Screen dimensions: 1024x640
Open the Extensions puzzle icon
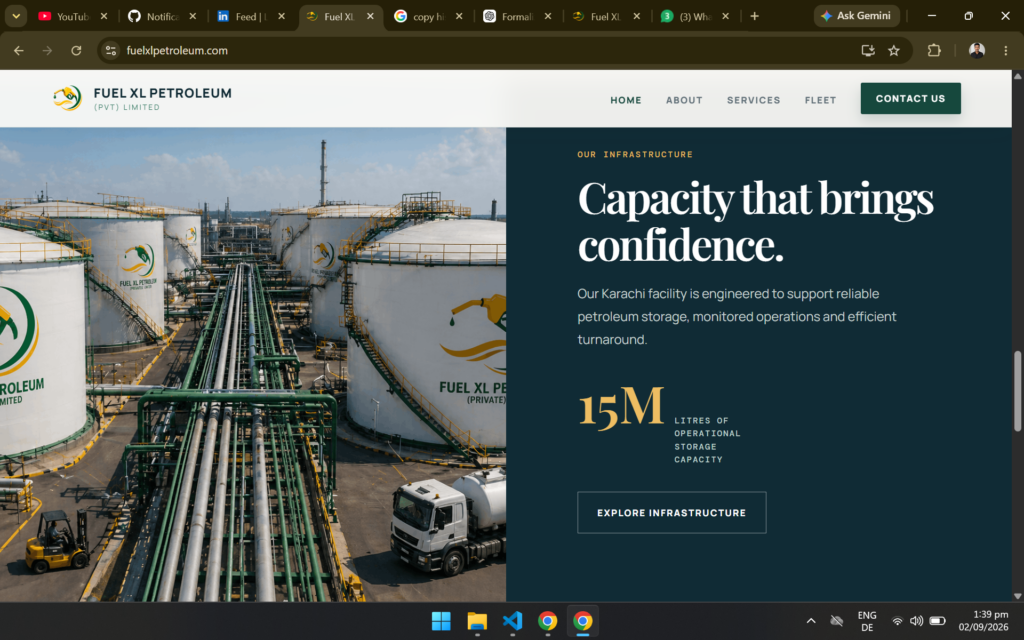(x=934, y=50)
